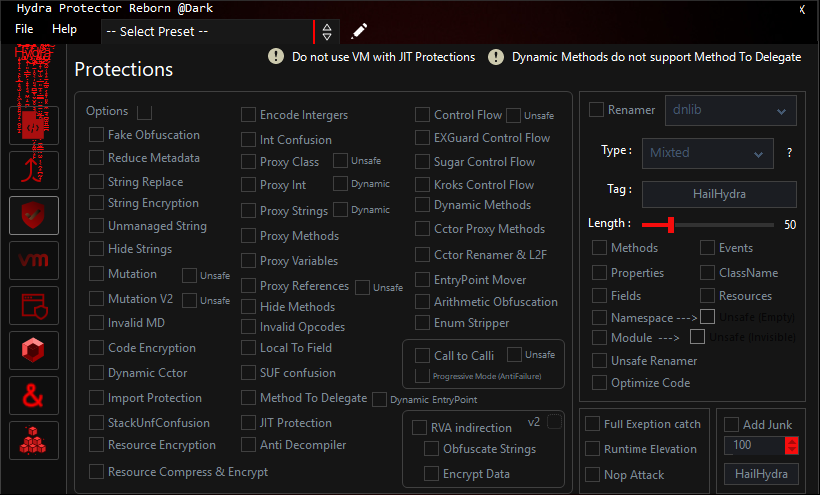Click the ampersand sidebar icon

tap(33, 396)
